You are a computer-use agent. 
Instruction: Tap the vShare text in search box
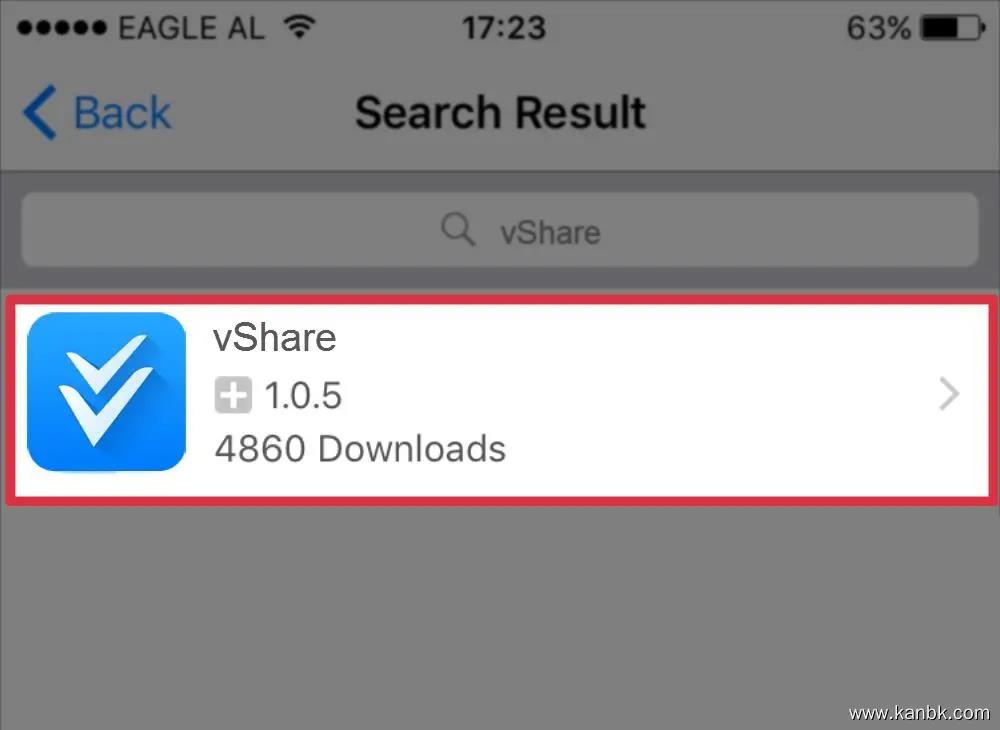click(x=550, y=232)
